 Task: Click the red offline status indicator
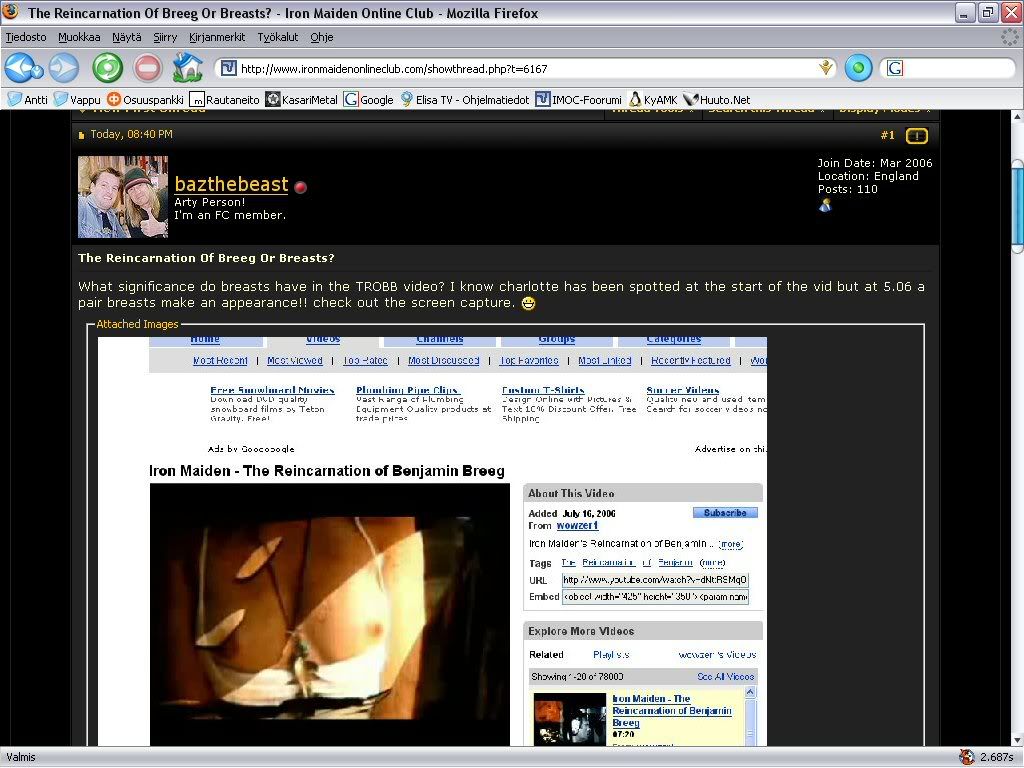[300, 187]
